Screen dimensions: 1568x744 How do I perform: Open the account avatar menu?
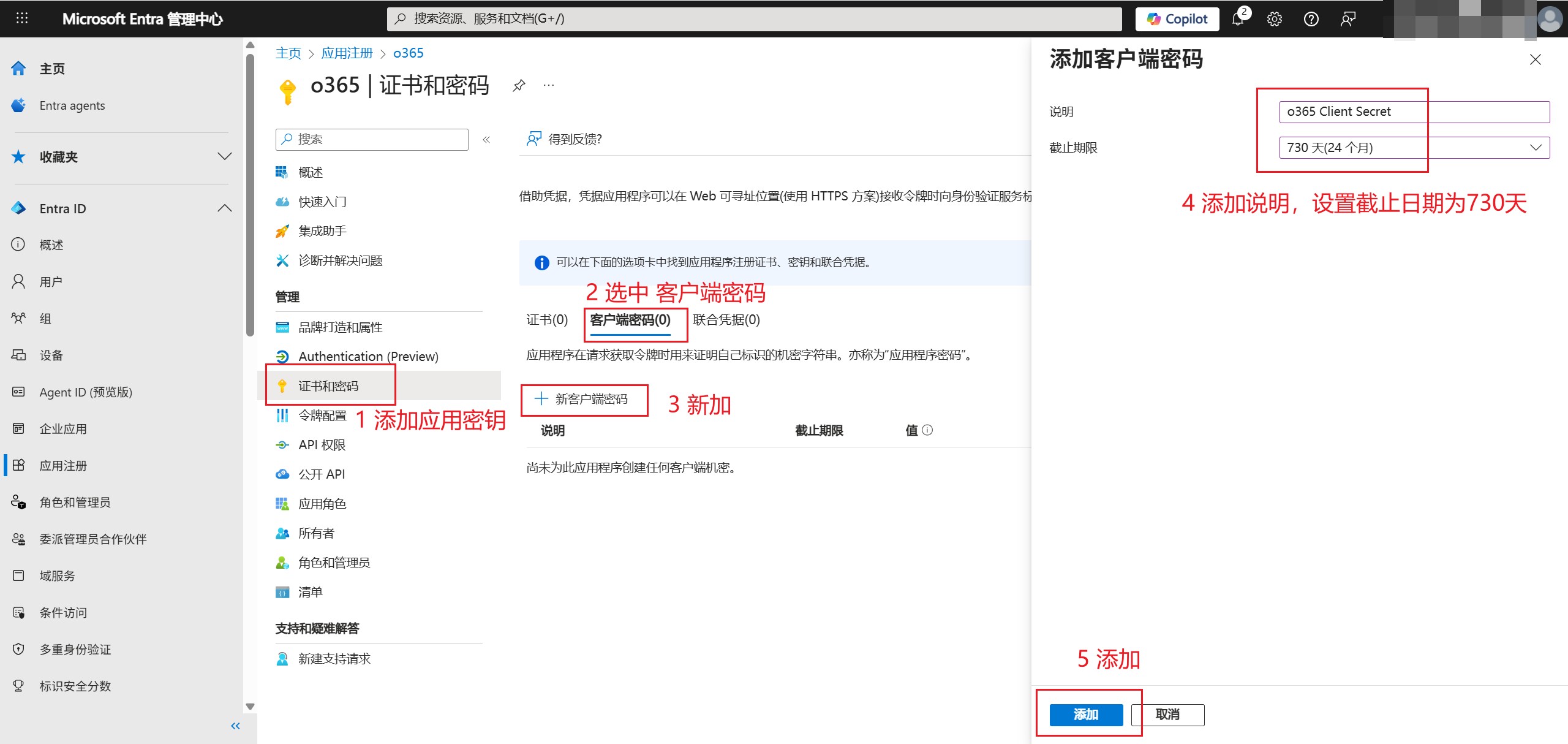[1550, 19]
